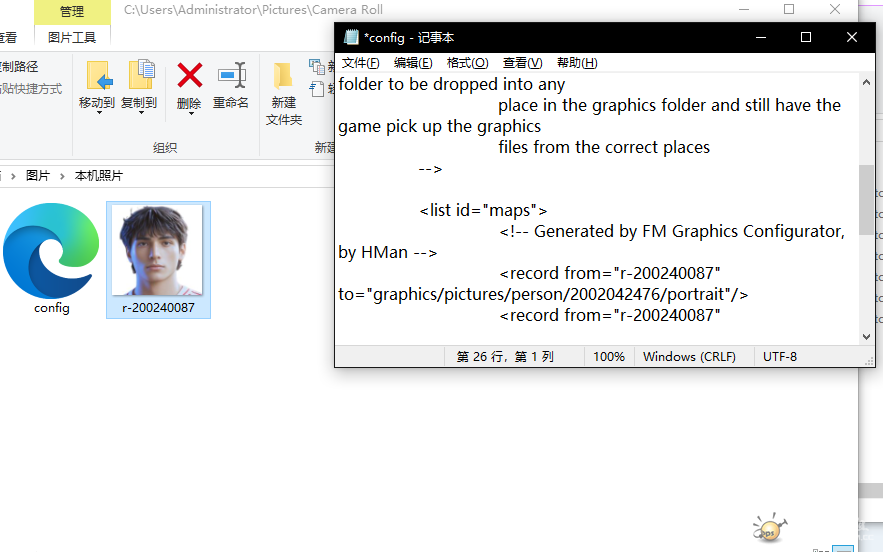The image size is (883, 552).
Task: Click the Notepad icon in the title bar
Action: [x=351, y=38]
